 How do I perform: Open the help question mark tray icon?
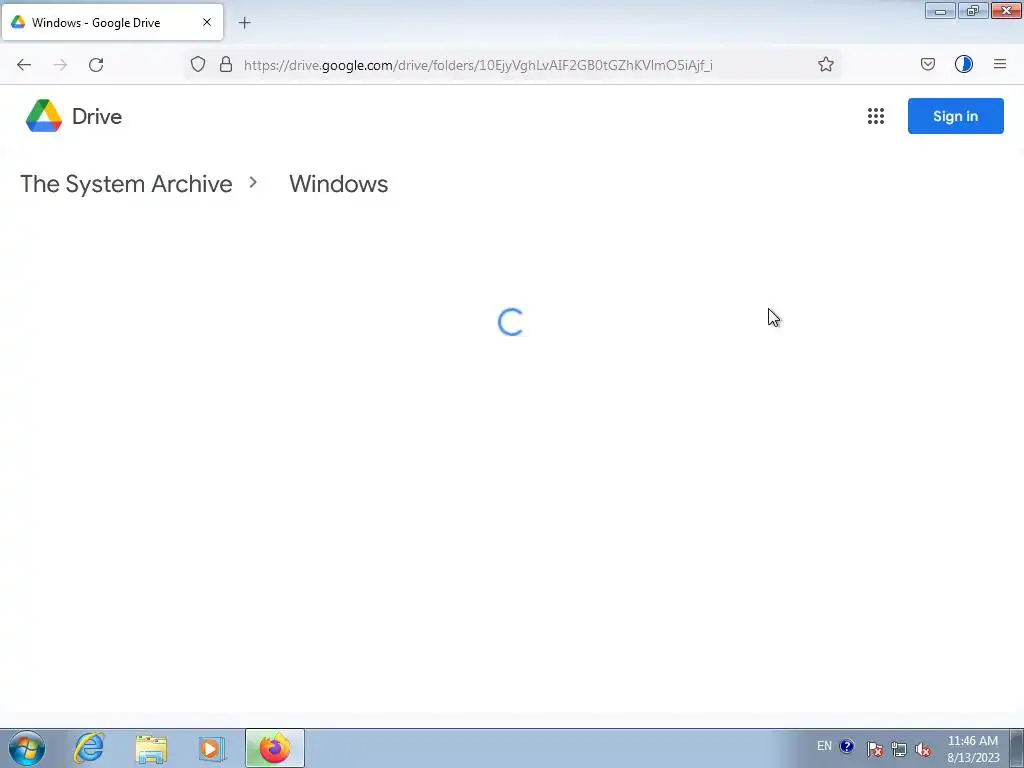[847, 746]
